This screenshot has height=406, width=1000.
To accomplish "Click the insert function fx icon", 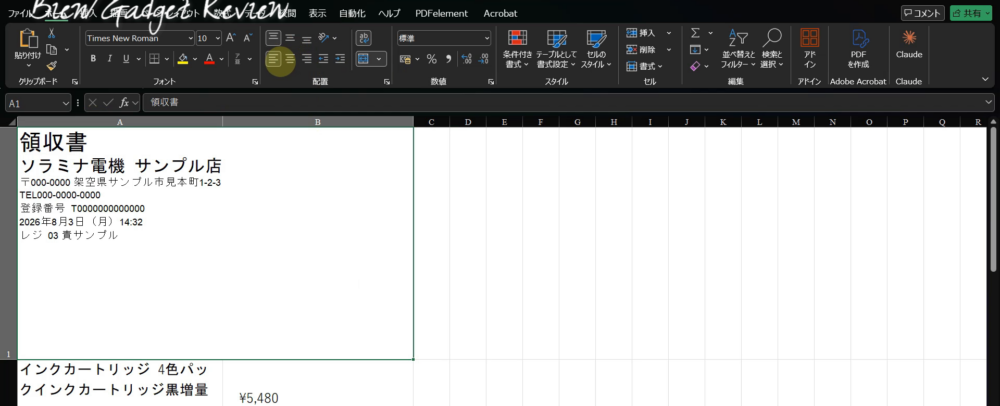I will pyautogui.click(x=124, y=102).
